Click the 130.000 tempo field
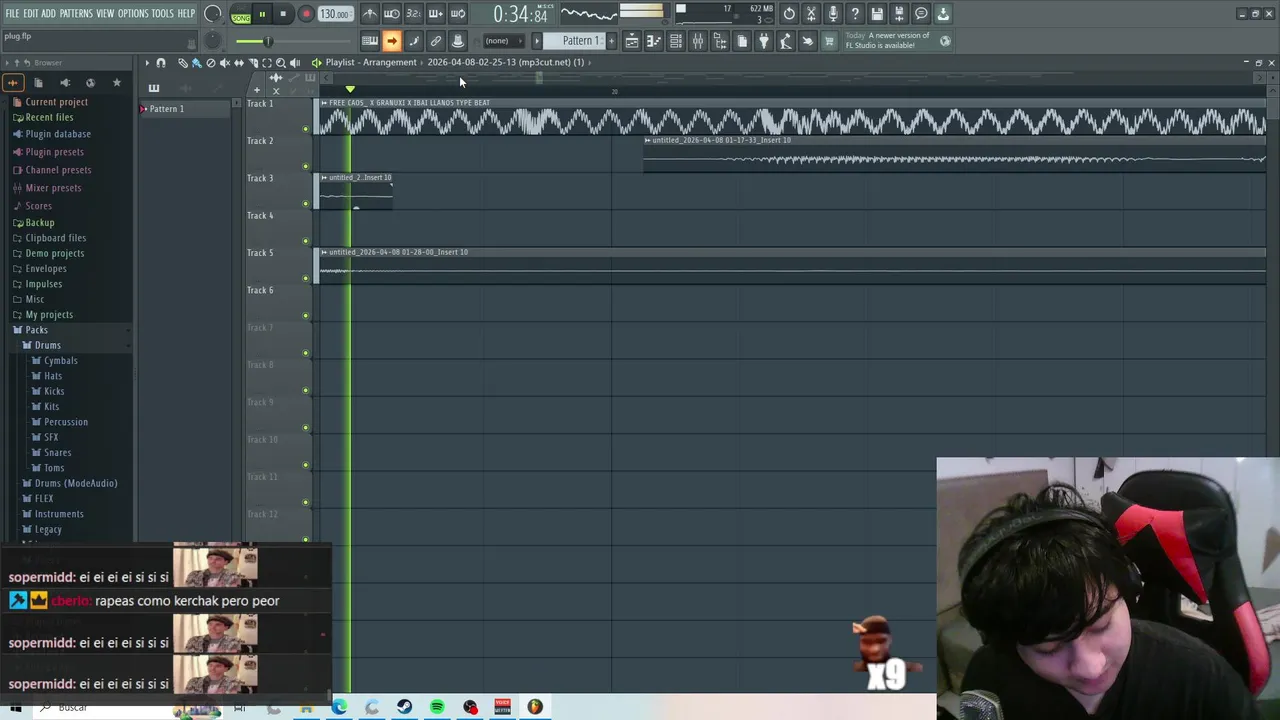Viewport: 1280px width, 720px height. (335, 14)
